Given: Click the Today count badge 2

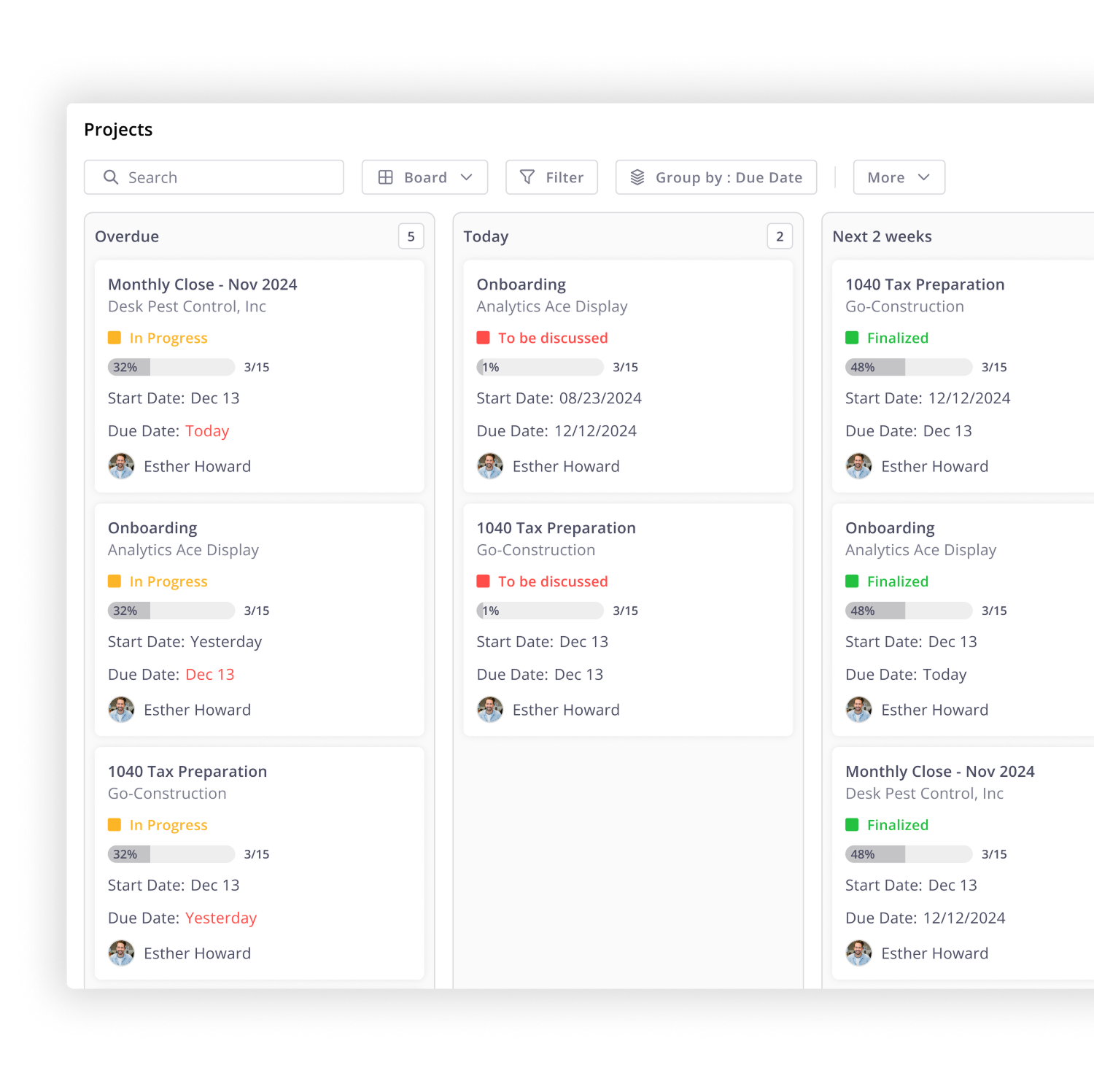Looking at the screenshot, I should click(x=780, y=236).
